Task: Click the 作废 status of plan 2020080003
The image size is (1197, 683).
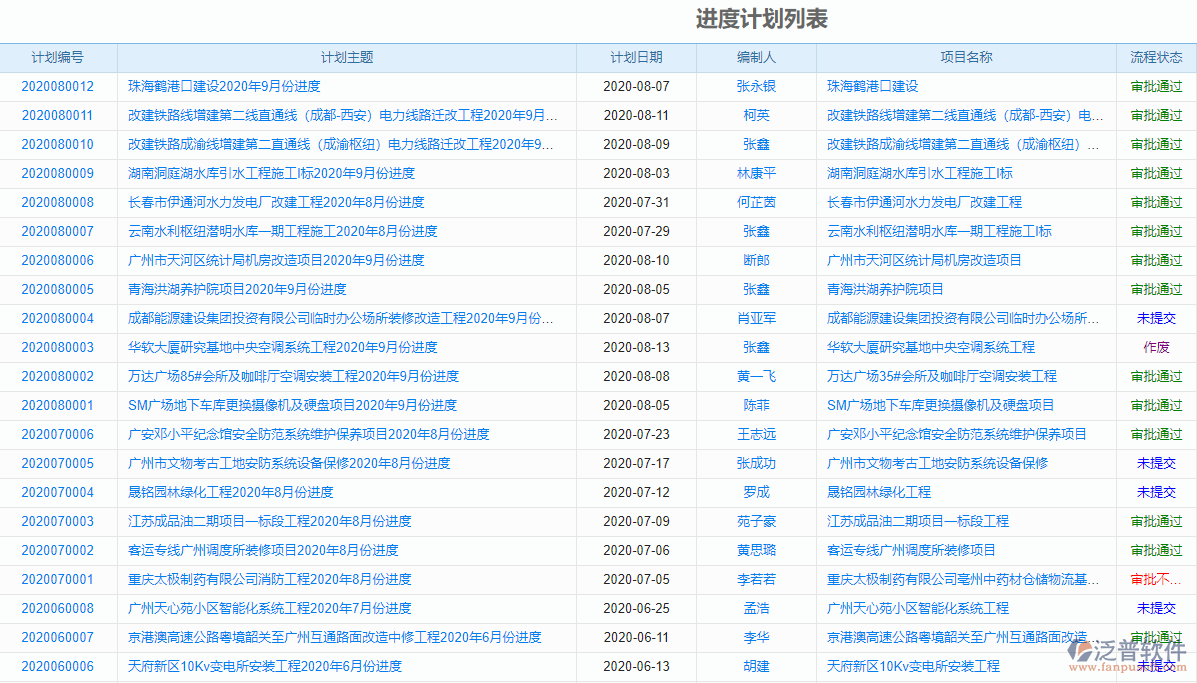Action: [1155, 347]
